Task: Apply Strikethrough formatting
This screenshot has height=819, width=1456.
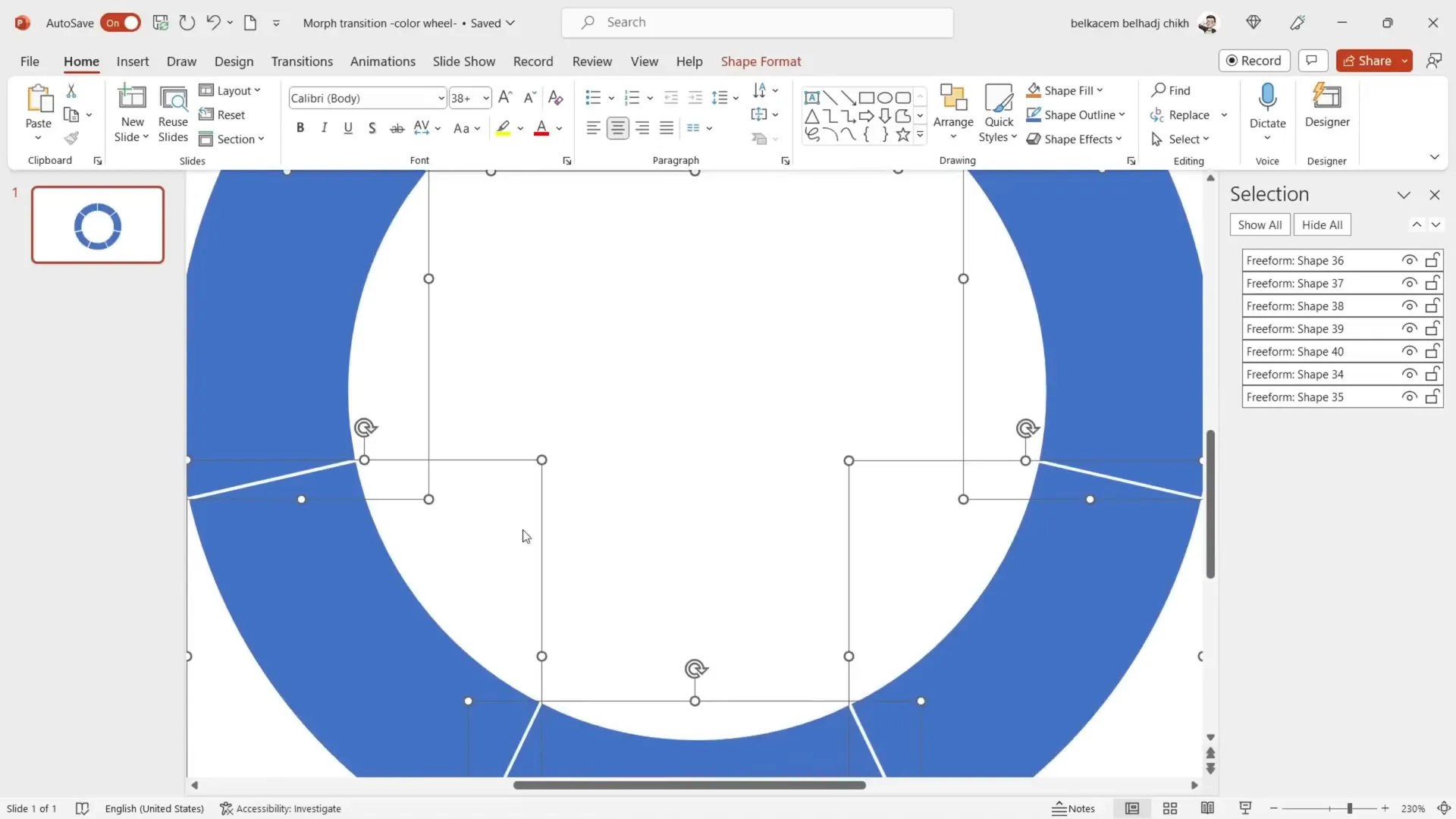Action: (x=397, y=128)
